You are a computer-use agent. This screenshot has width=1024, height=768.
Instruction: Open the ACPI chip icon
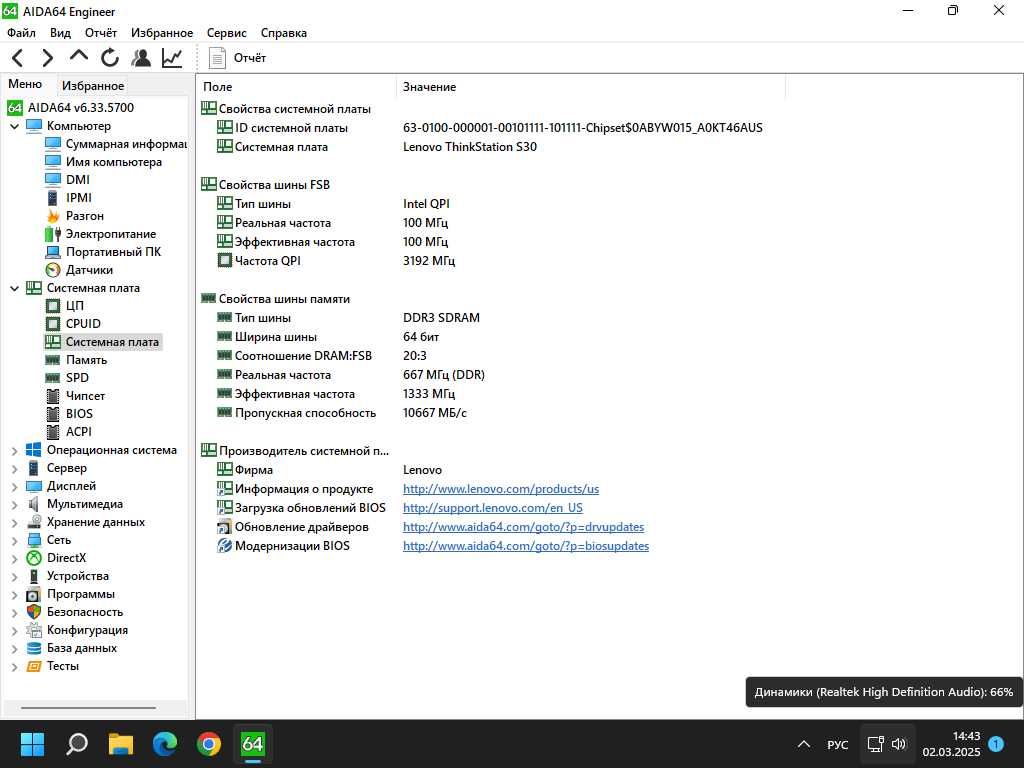click(53, 432)
